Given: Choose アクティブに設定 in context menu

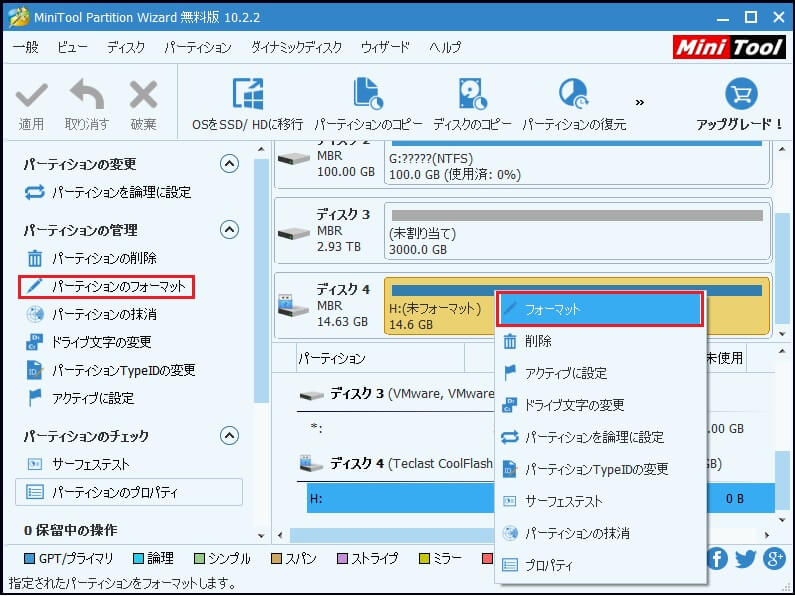Looking at the screenshot, I should (600, 374).
